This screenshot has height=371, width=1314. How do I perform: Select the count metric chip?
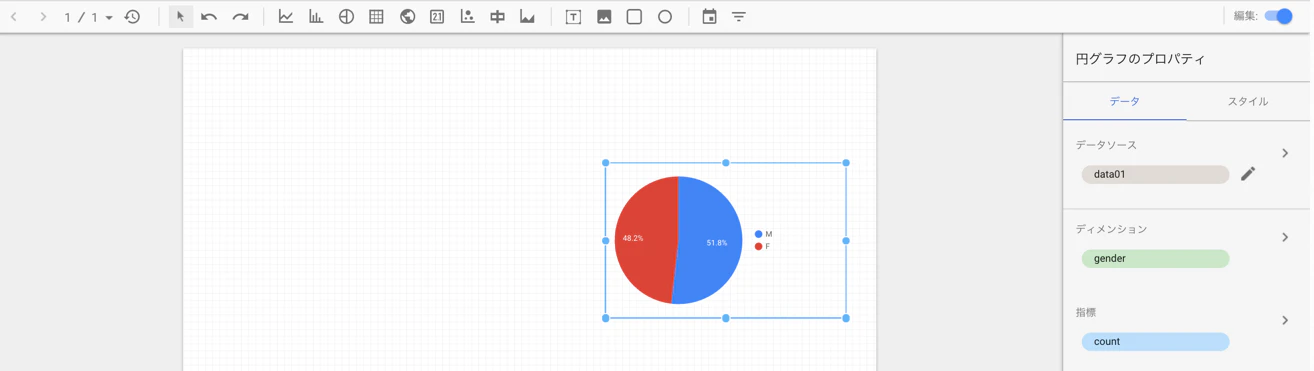coord(1155,341)
